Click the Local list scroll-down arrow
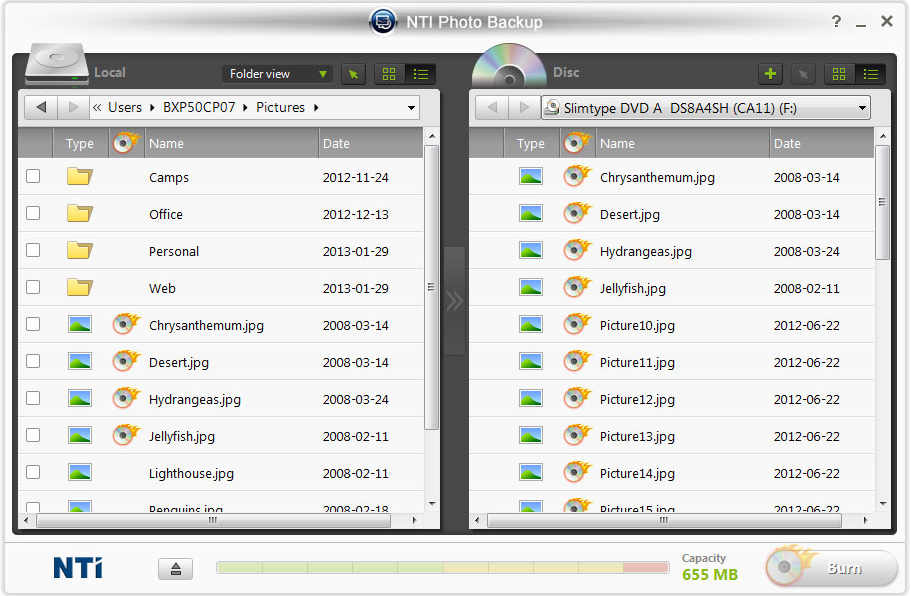 pos(432,504)
